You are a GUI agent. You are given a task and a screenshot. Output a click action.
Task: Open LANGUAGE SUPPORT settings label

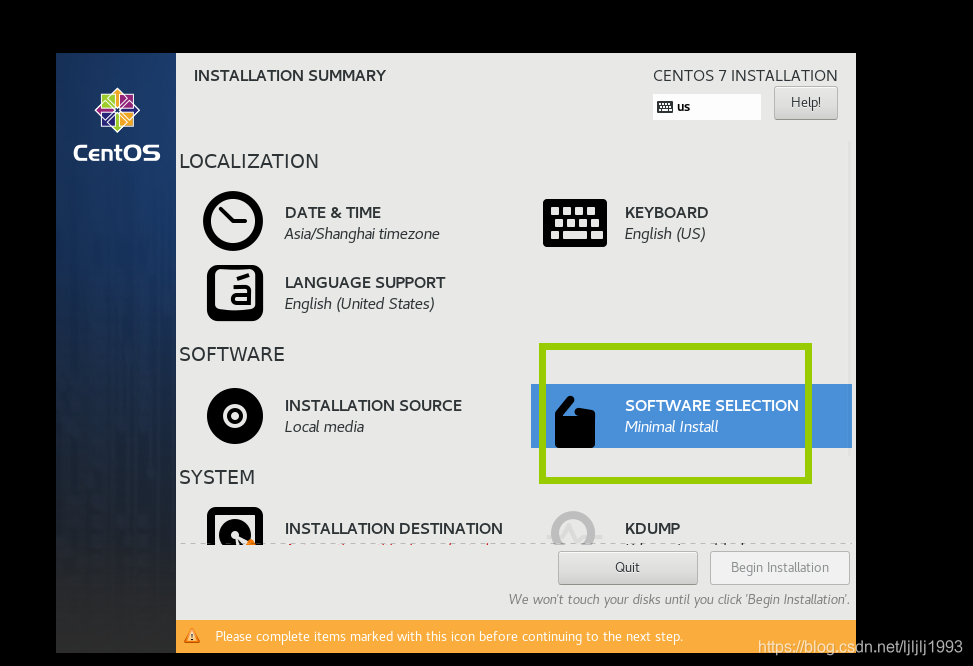click(365, 282)
